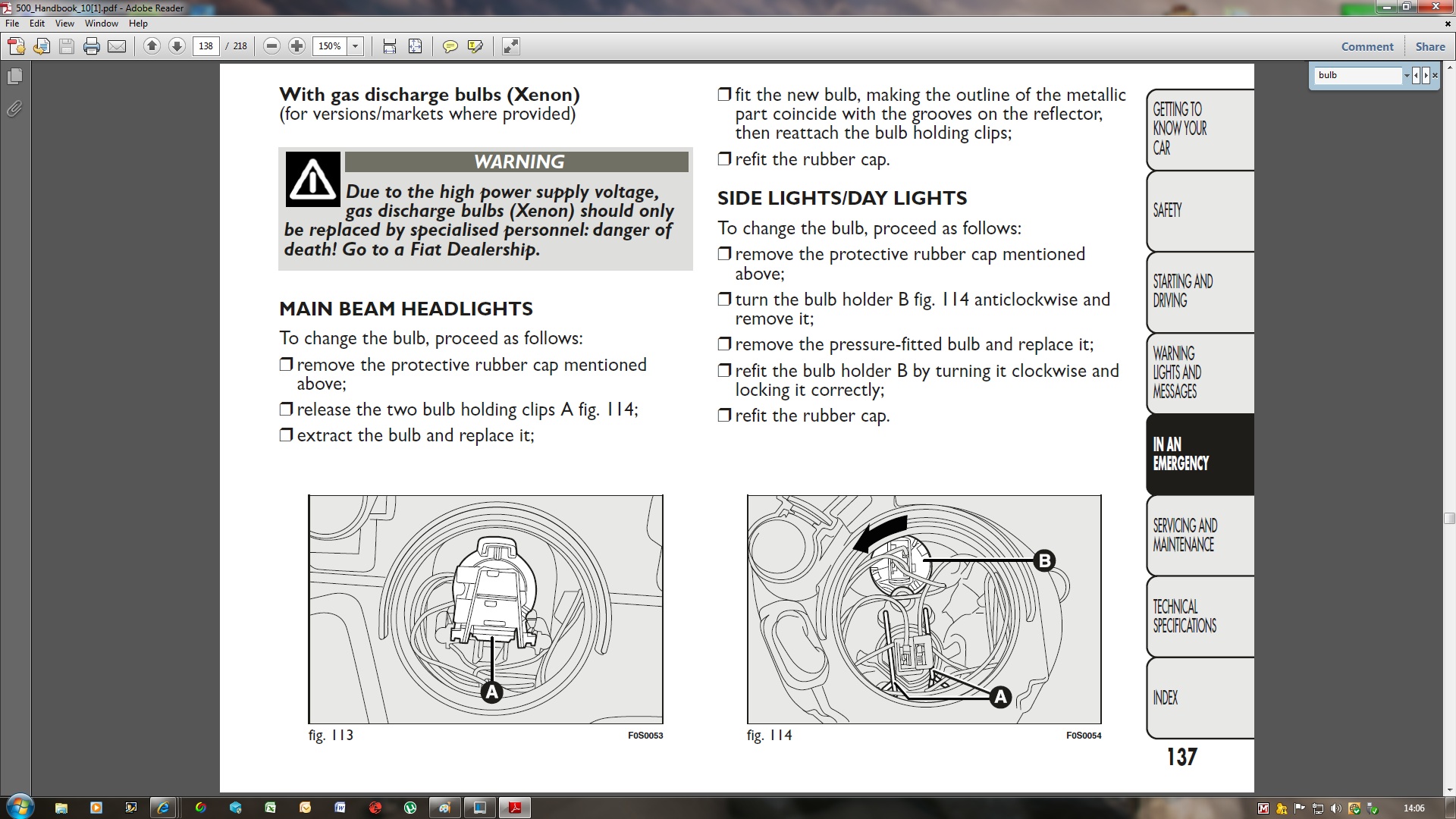Open the zoom percentage dropdown arrow
Screen dimensions: 1456x819
(x=355, y=46)
